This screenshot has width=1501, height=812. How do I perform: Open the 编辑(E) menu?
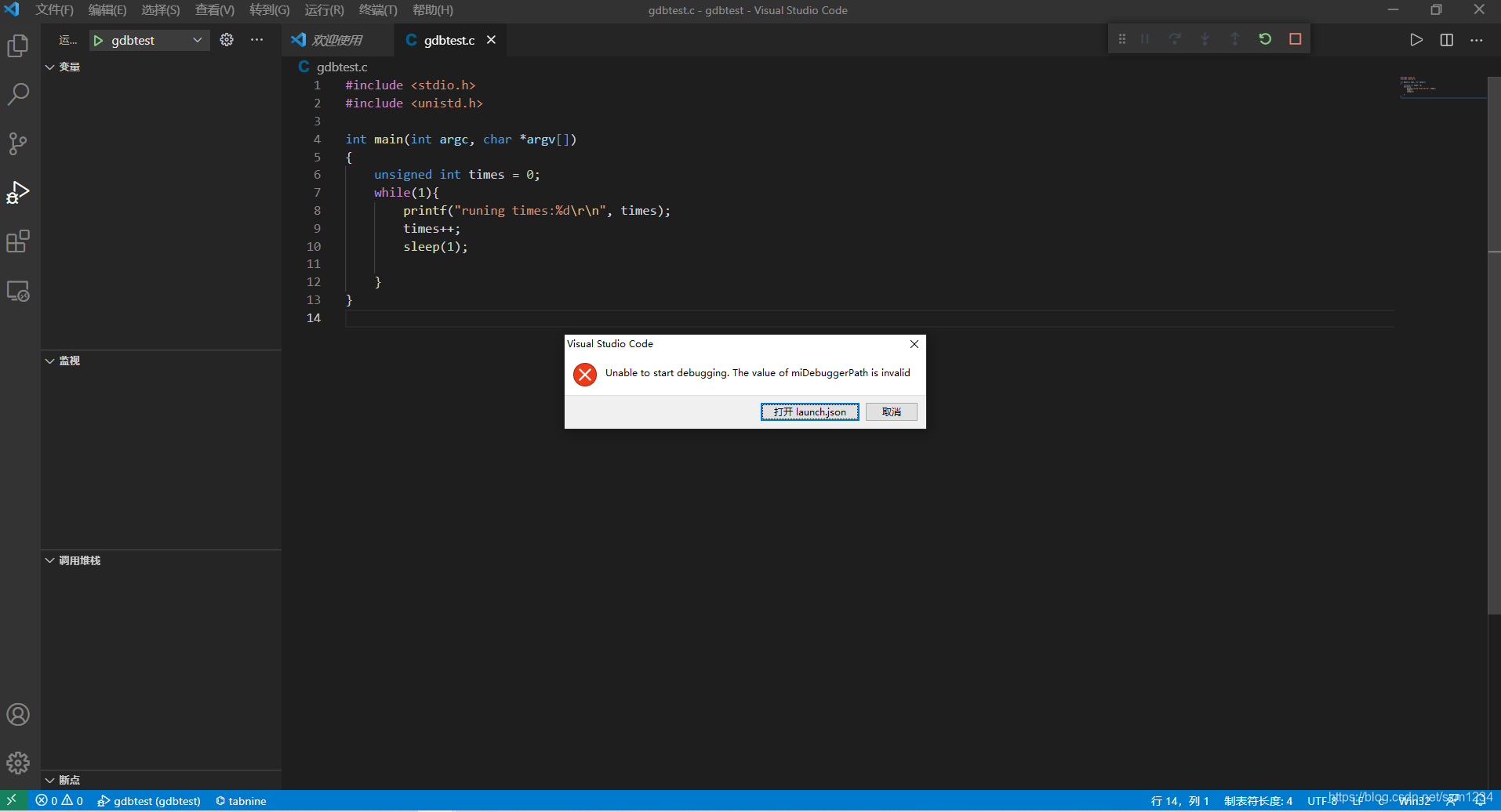[x=107, y=10]
